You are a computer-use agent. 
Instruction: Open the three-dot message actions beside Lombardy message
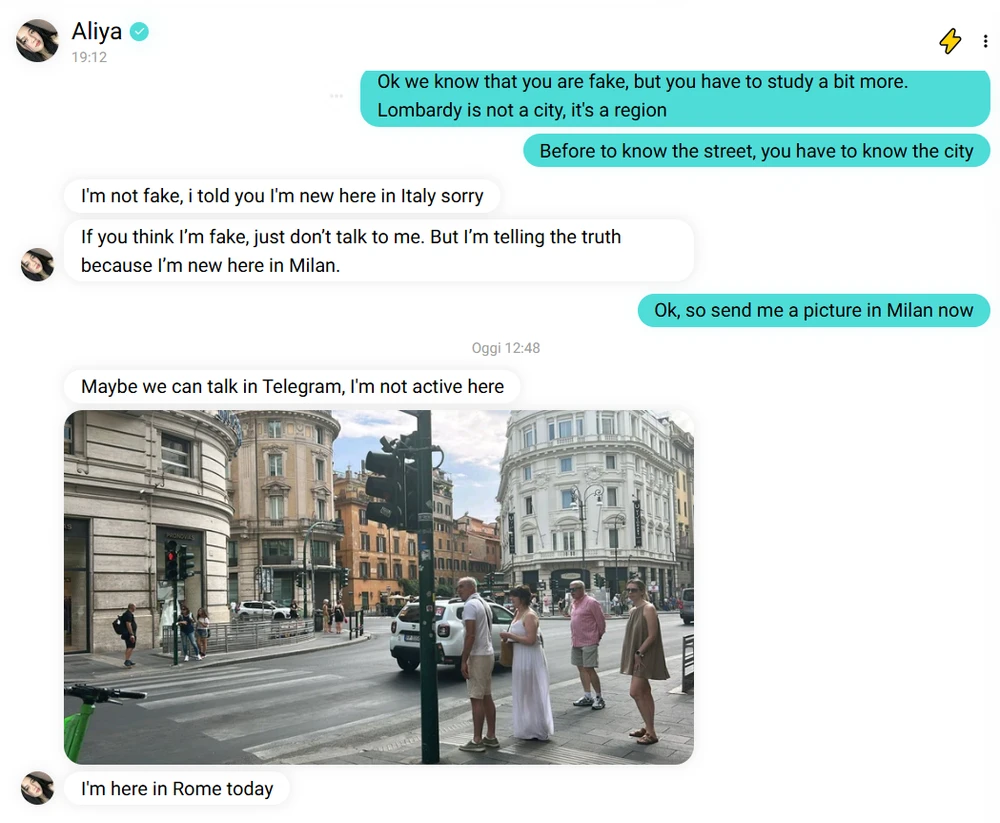coord(337,96)
